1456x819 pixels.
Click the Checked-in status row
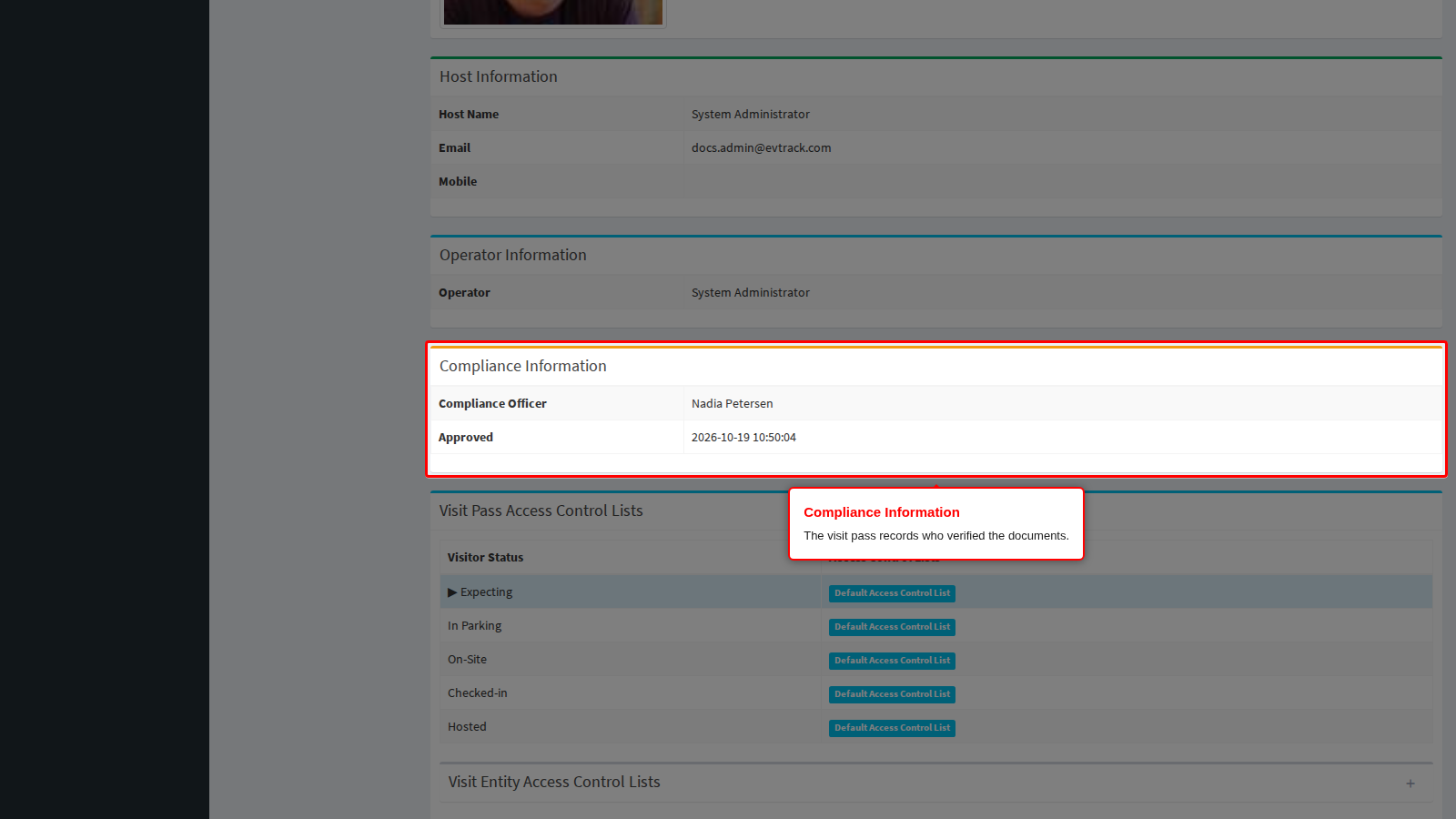(935, 693)
